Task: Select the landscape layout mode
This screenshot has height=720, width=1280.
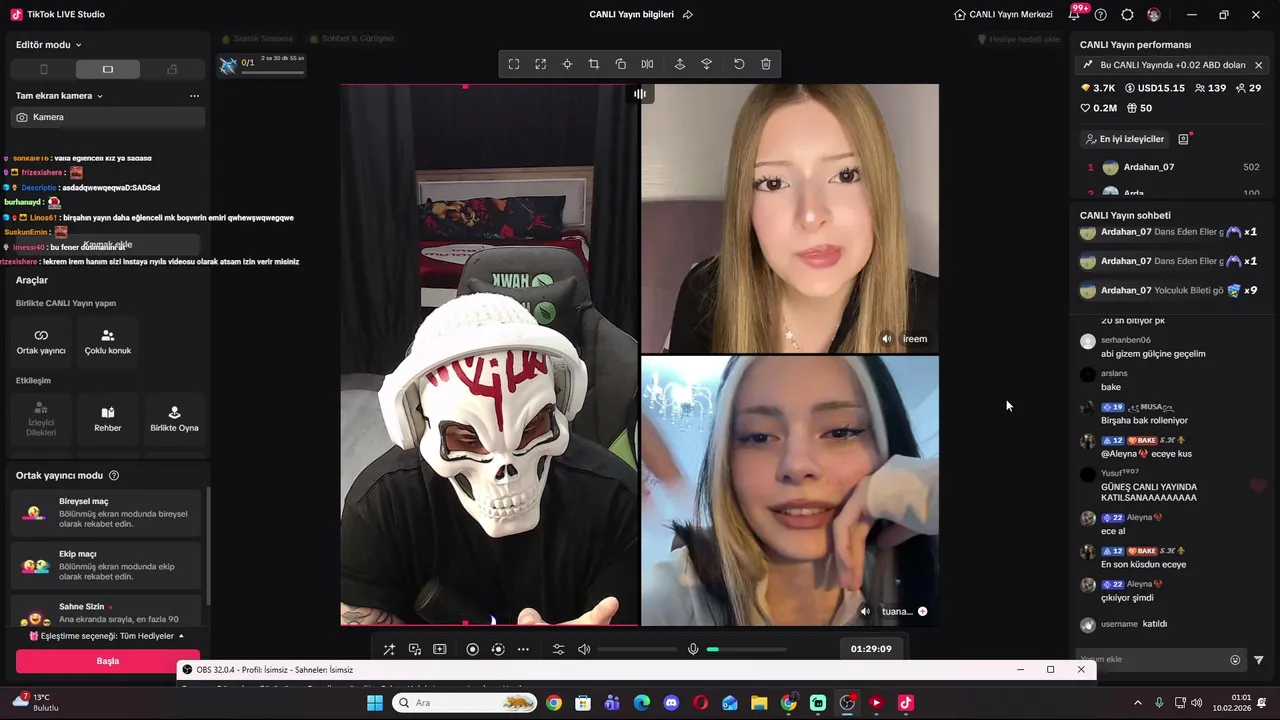Action: click(x=108, y=69)
